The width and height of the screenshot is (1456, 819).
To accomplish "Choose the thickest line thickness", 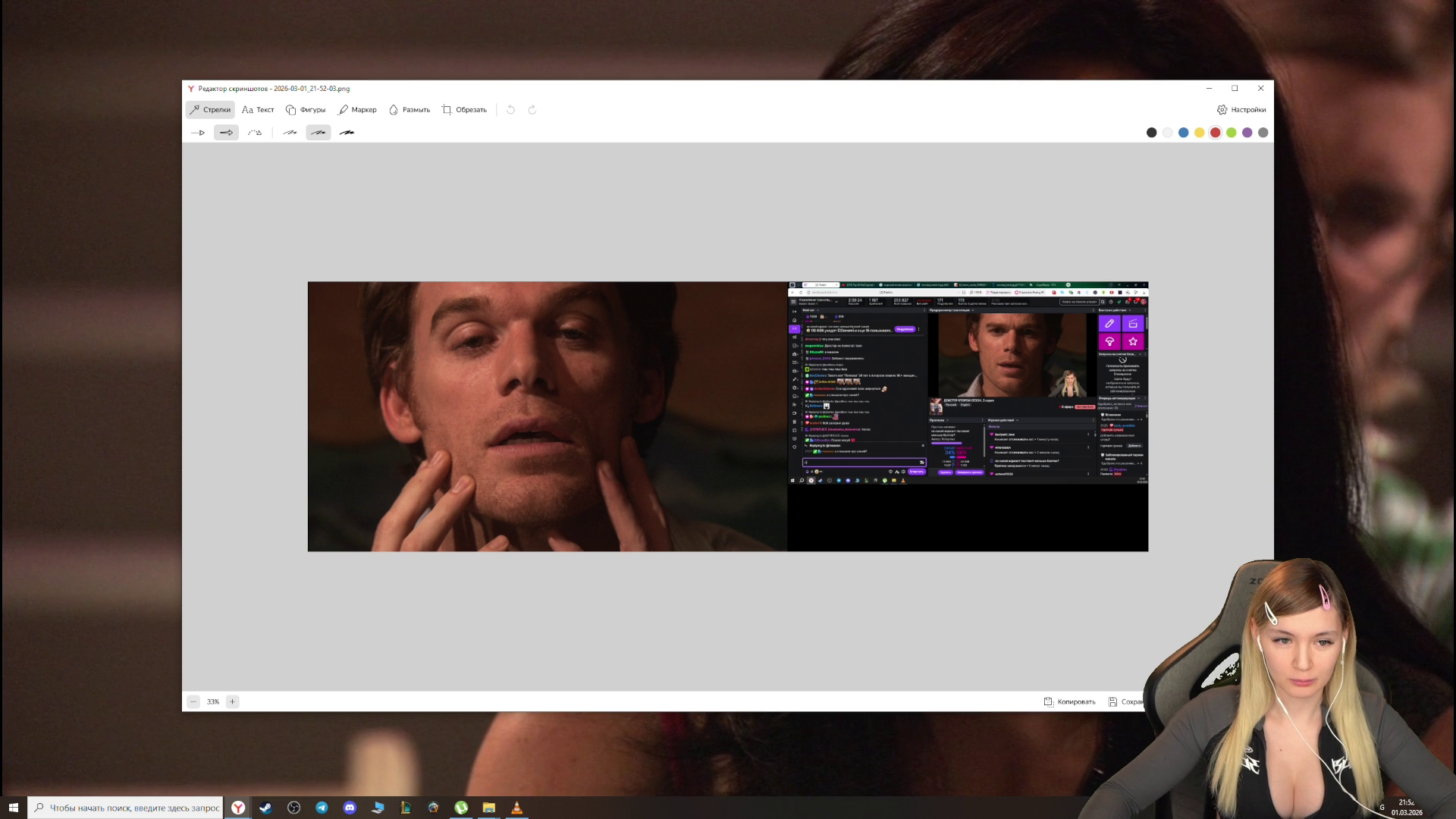I will pos(347,133).
